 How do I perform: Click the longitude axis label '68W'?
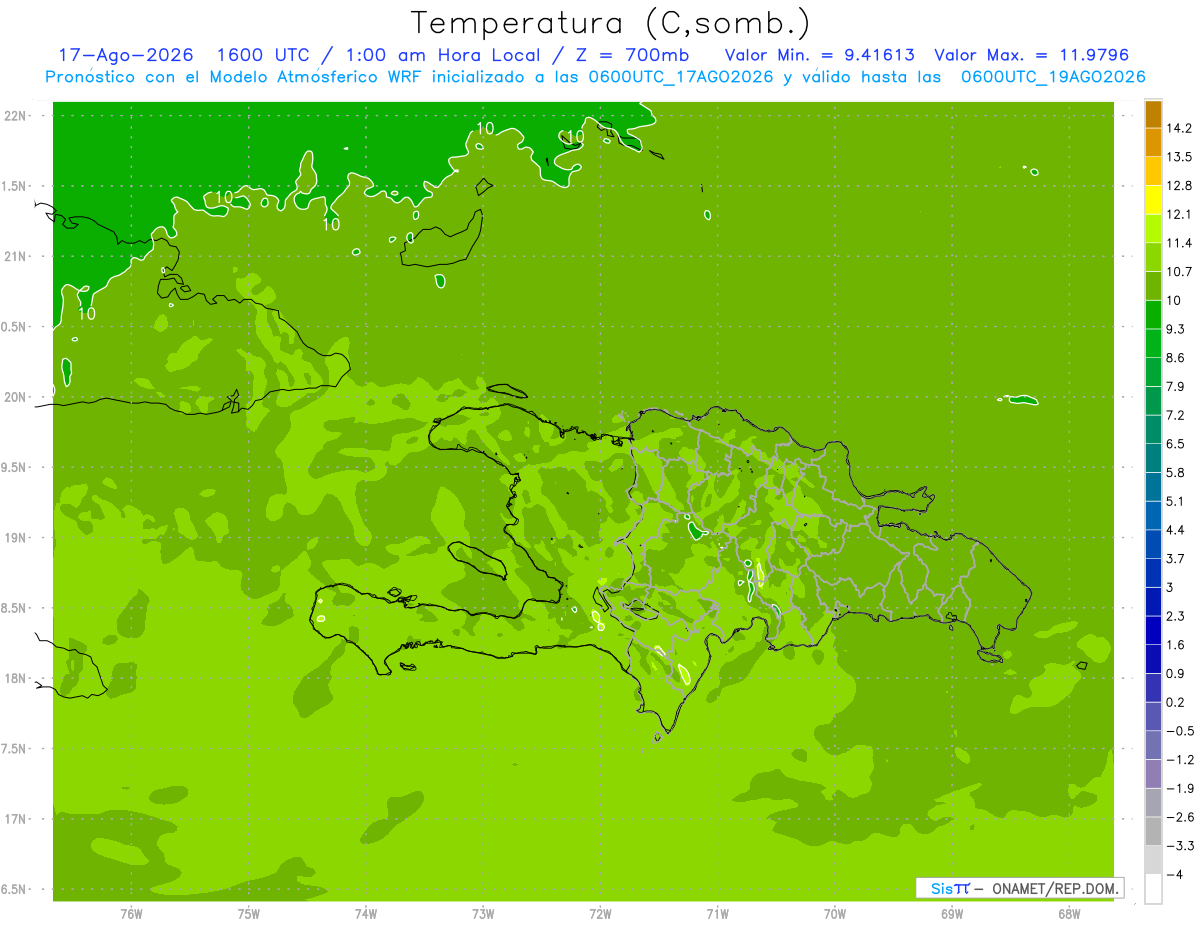point(1069,914)
